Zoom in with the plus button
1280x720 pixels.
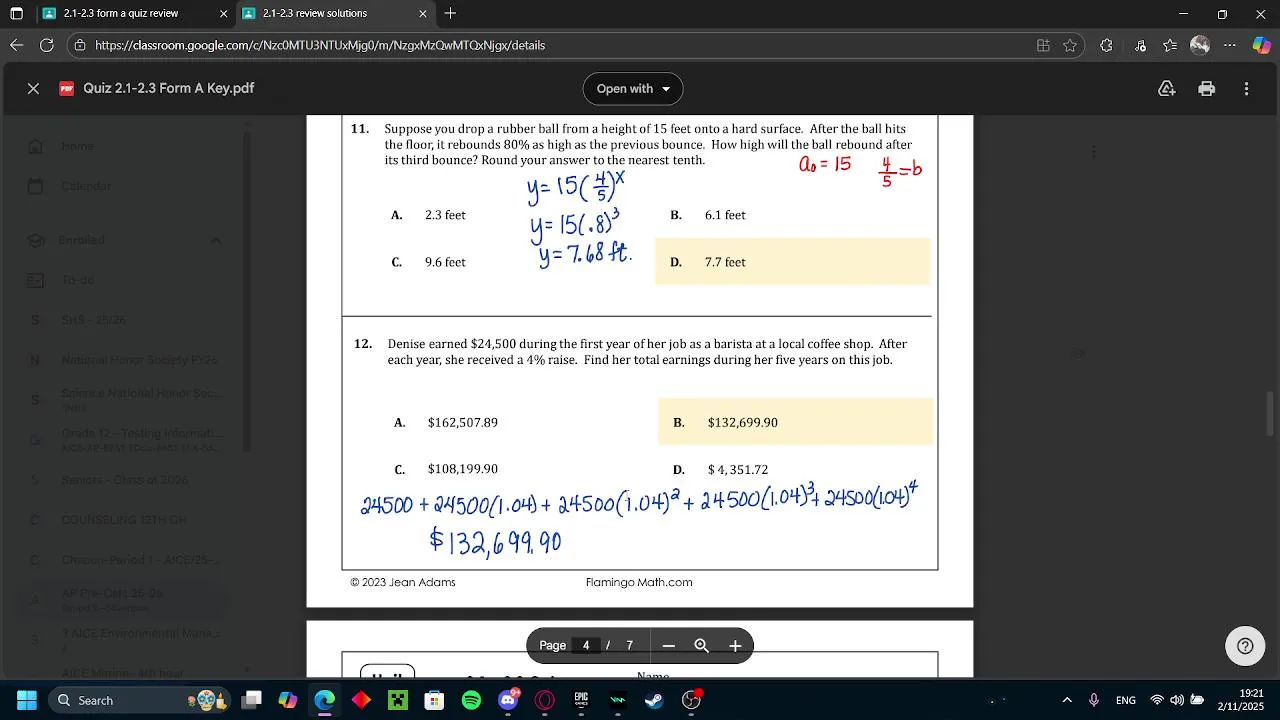pyautogui.click(x=735, y=645)
